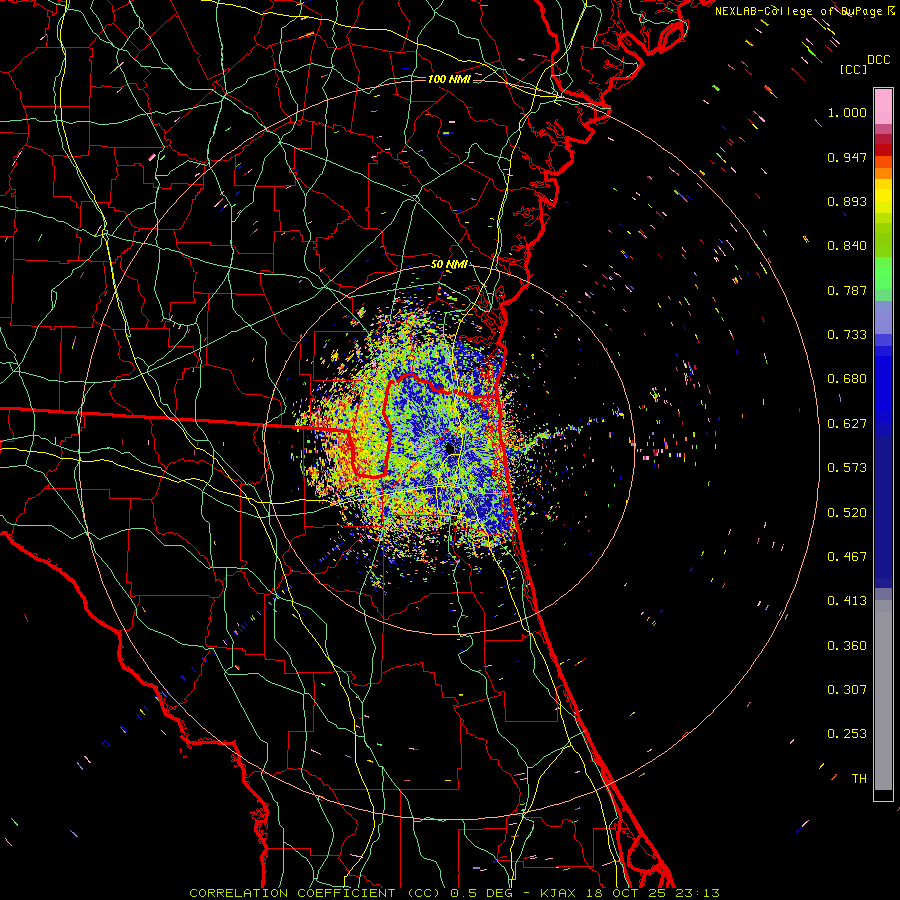Image resolution: width=900 pixels, height=900 pixels.
Task: Click the 50 NMI range ring label
Action: pyautogui.click(x=449, y=265)
